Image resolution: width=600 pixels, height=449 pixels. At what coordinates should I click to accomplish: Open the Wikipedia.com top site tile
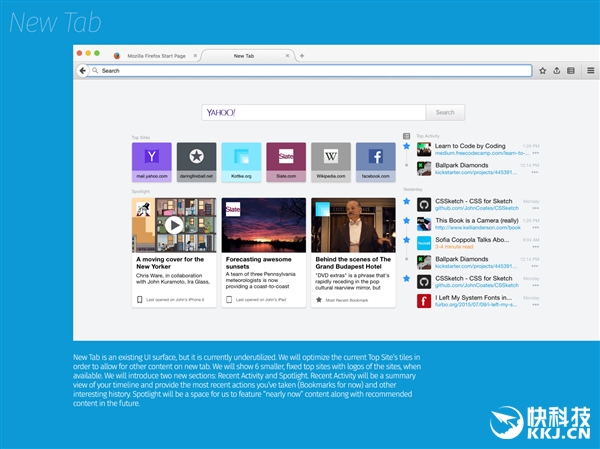tap(331, 162)
